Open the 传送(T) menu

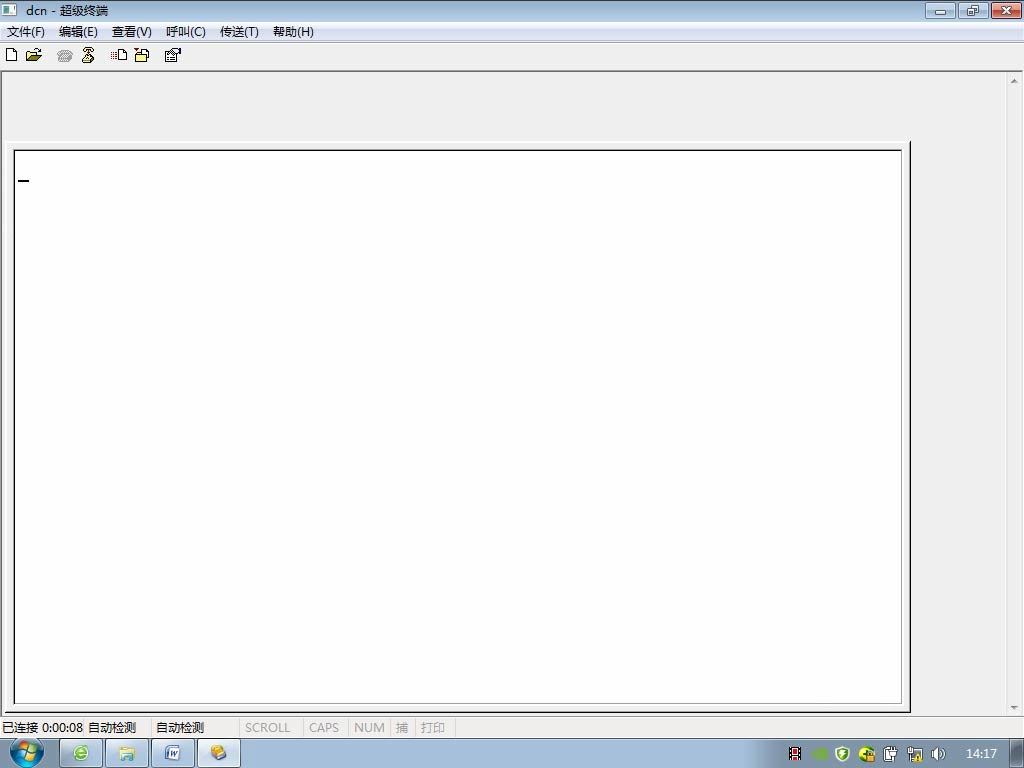coord(239,31)
